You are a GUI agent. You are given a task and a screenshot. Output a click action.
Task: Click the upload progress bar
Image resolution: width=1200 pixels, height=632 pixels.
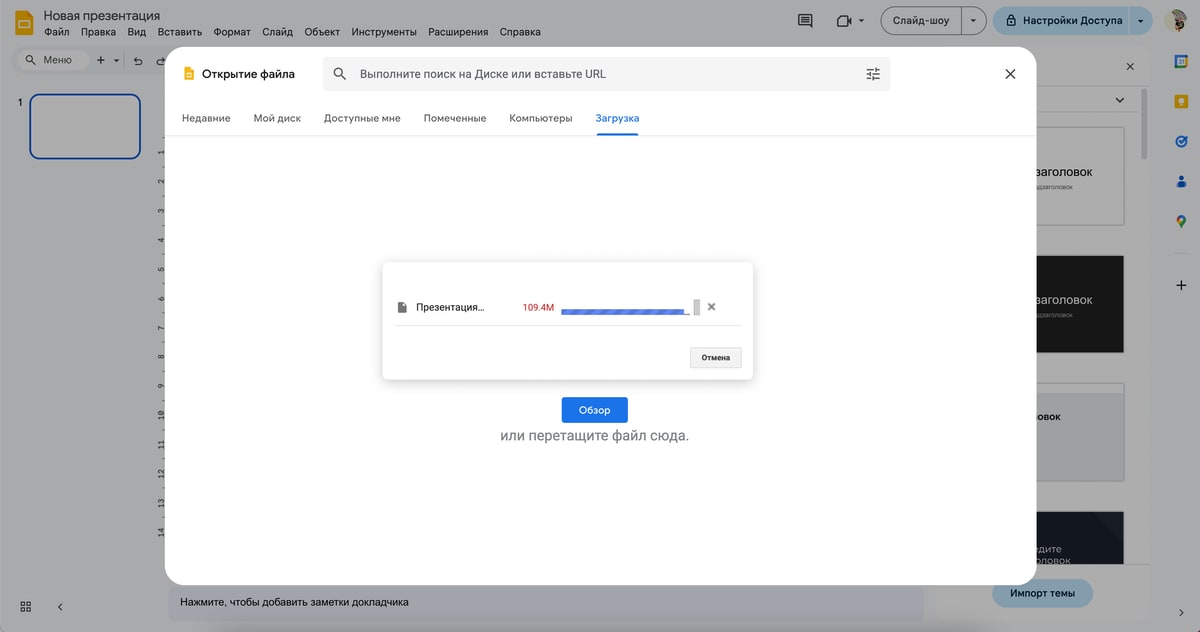click(x=626, y=311)
